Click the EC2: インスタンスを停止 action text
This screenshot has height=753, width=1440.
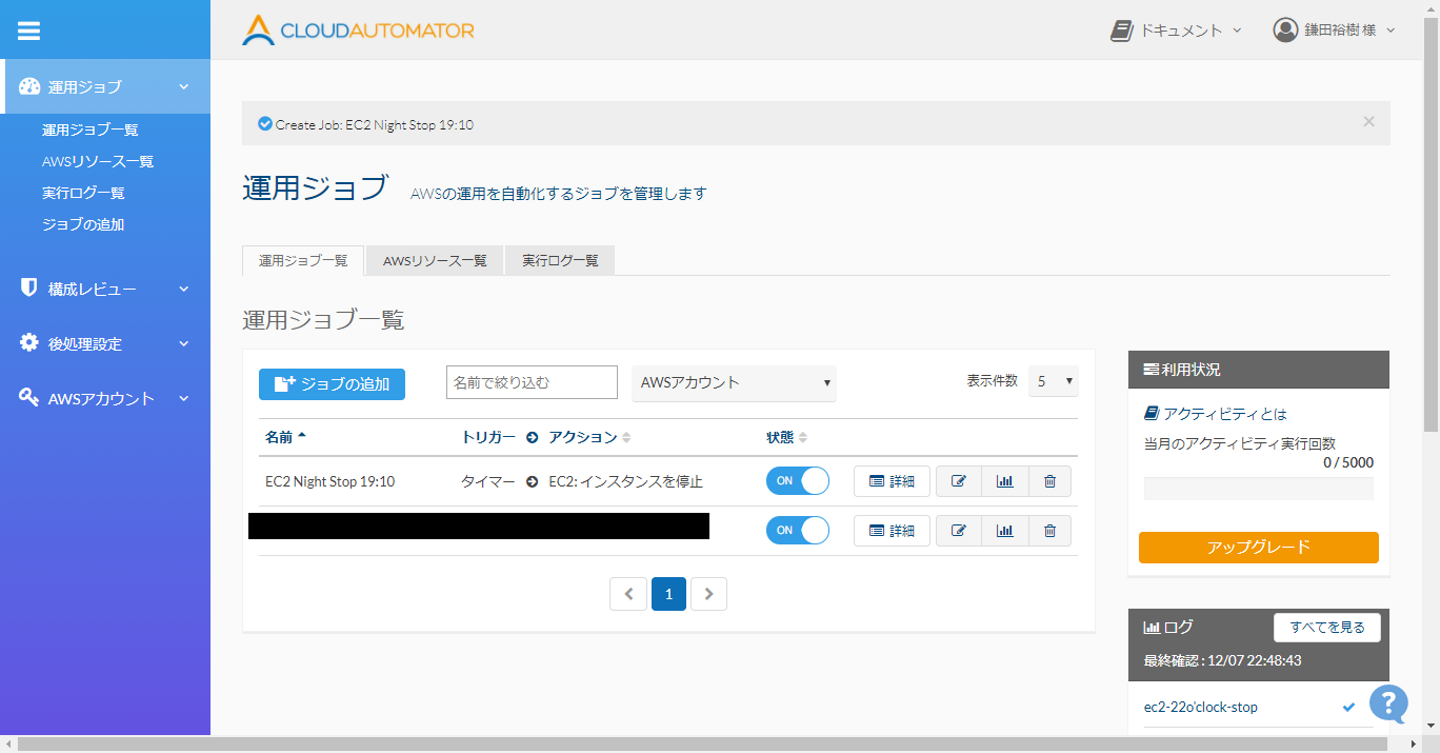(x=626, y=481)
